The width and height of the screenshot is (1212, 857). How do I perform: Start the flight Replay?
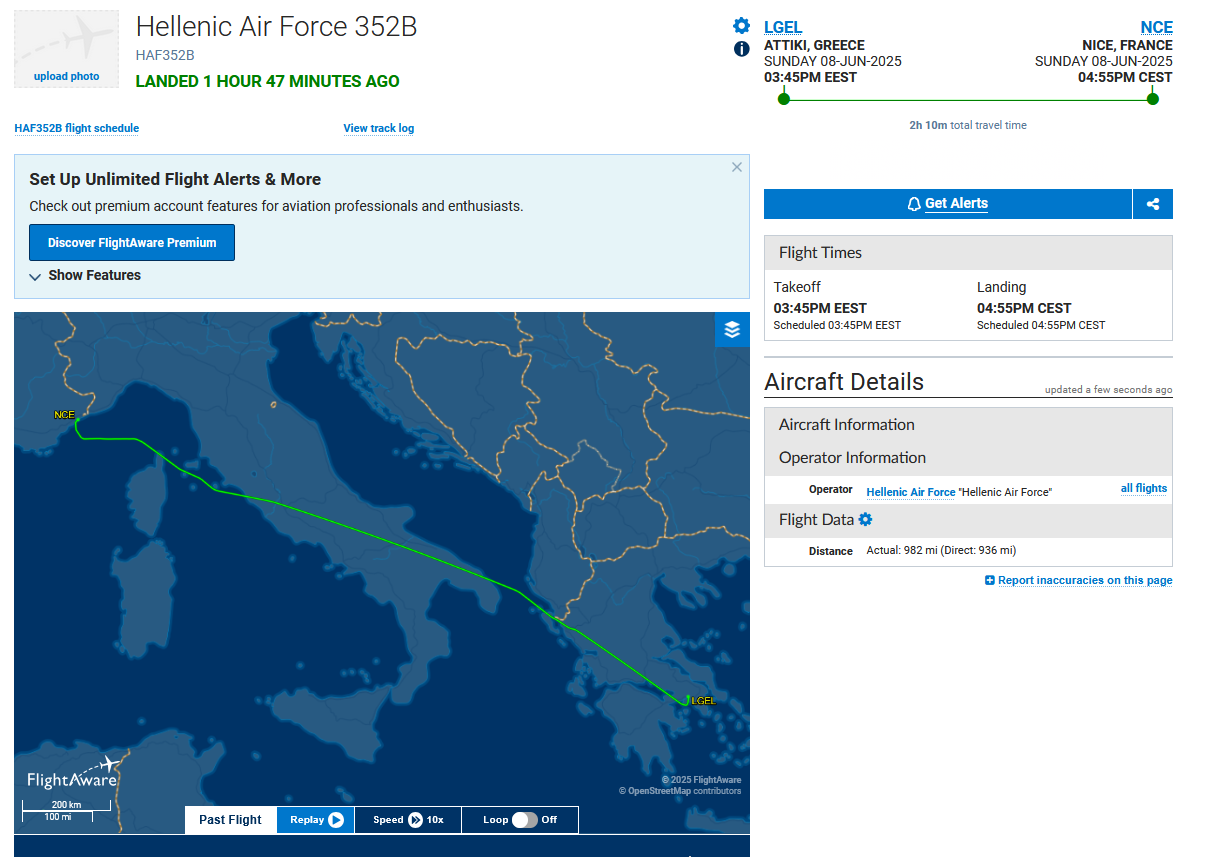pyautogui.click(x=316, y=820)
